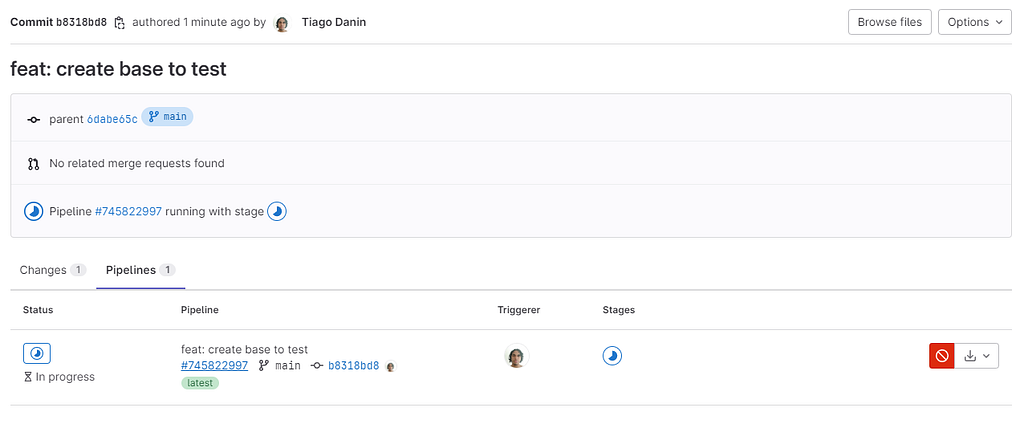Open pipeline #745822997 link in summary box
The height and width of the screenshot is (421, 1024).
click(128, 211)
